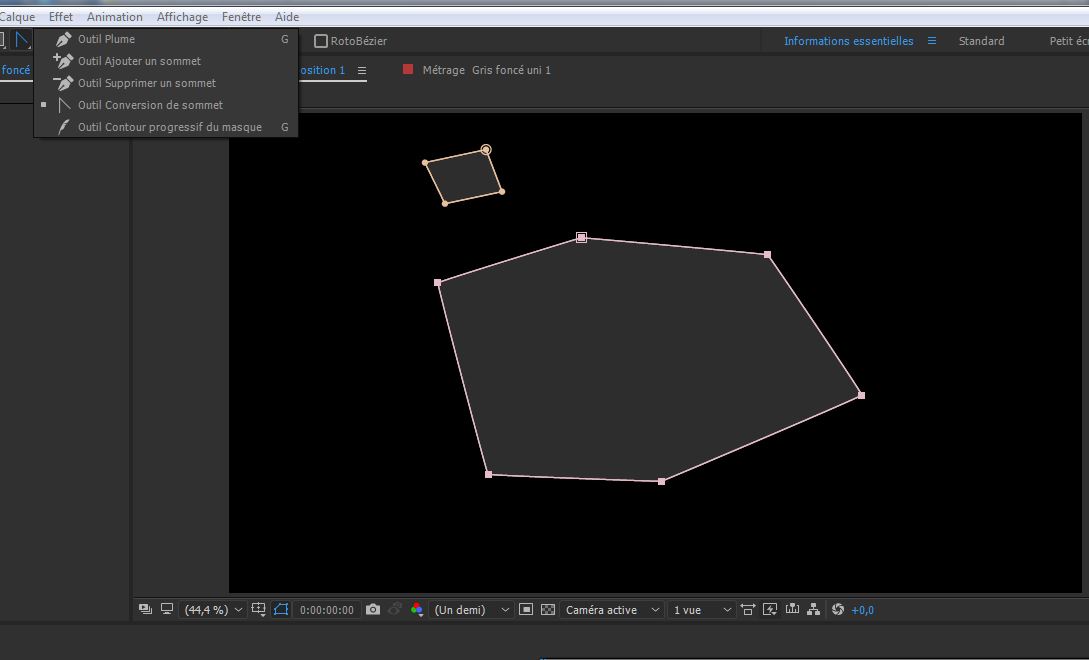Viewport: 1089px width, 660px height.
Task: Choose Outil Contour progressif du masque
Action: coord(169,127)
